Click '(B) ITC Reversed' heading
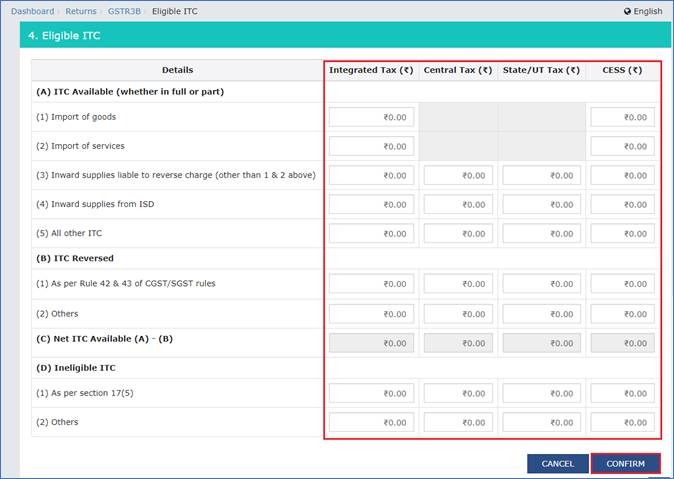 (75, 258)
